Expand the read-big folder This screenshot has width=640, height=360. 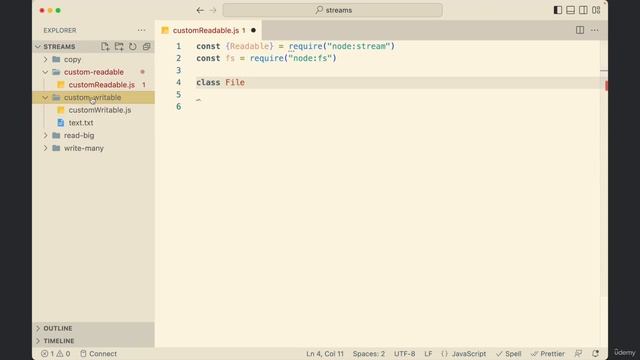click(x=45, y=136)
